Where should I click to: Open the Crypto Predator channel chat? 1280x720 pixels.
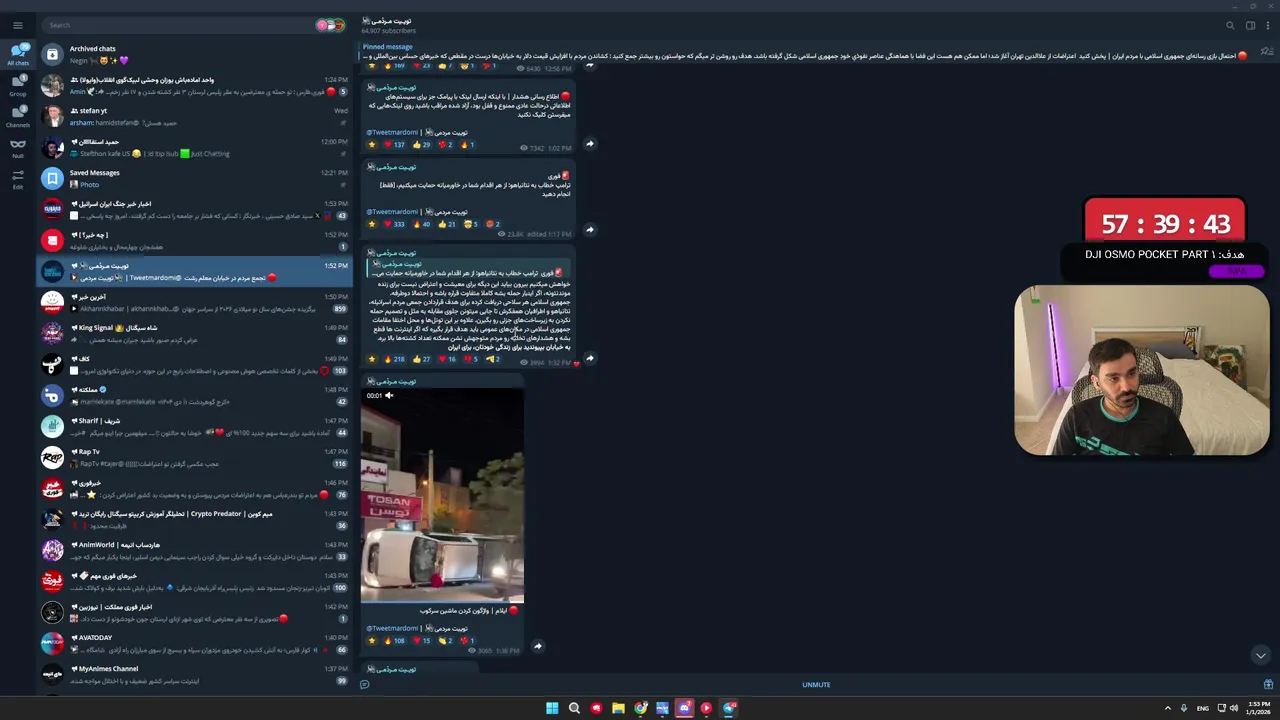point(195,519)
